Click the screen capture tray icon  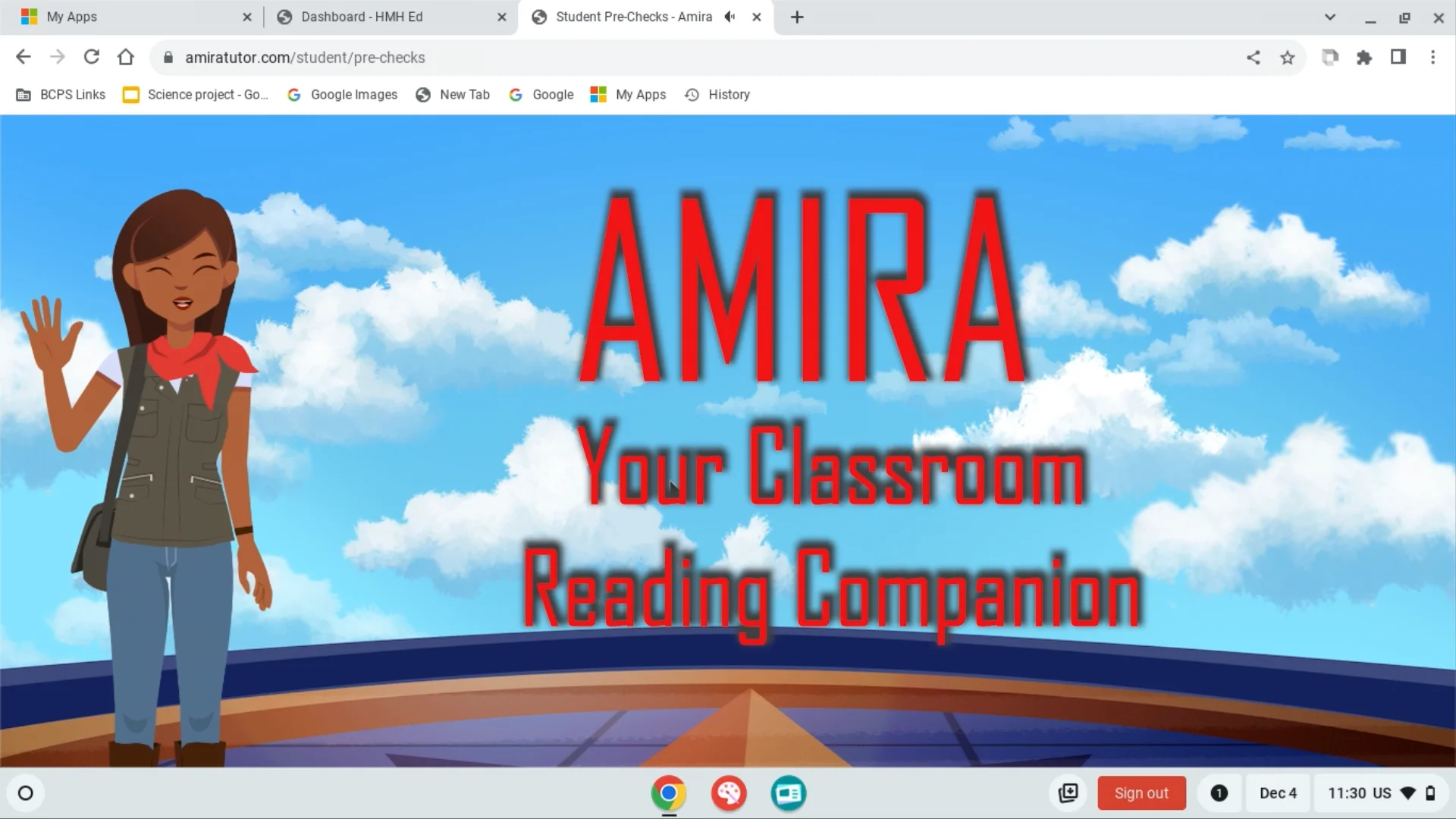point(1068,793)
